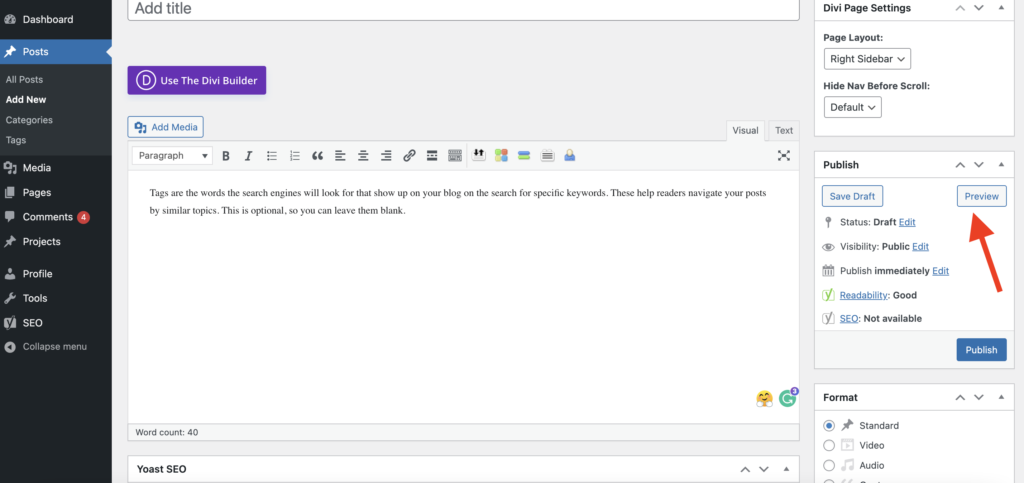The height and width of the screenshot is (483, 1024).
Task: Click the insert link icon
Action: tap(409, 156)
